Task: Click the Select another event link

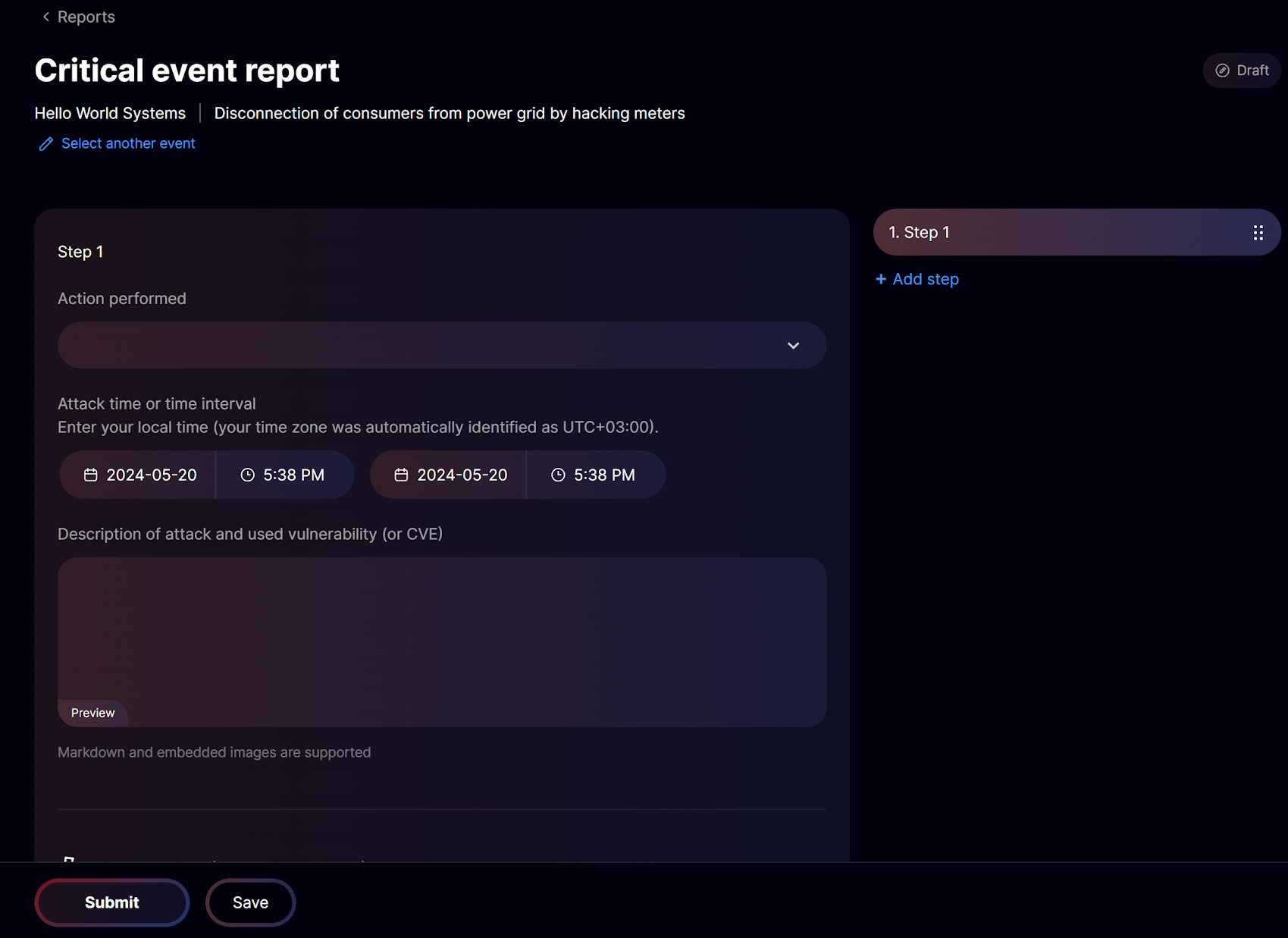Action: [128, 143]
